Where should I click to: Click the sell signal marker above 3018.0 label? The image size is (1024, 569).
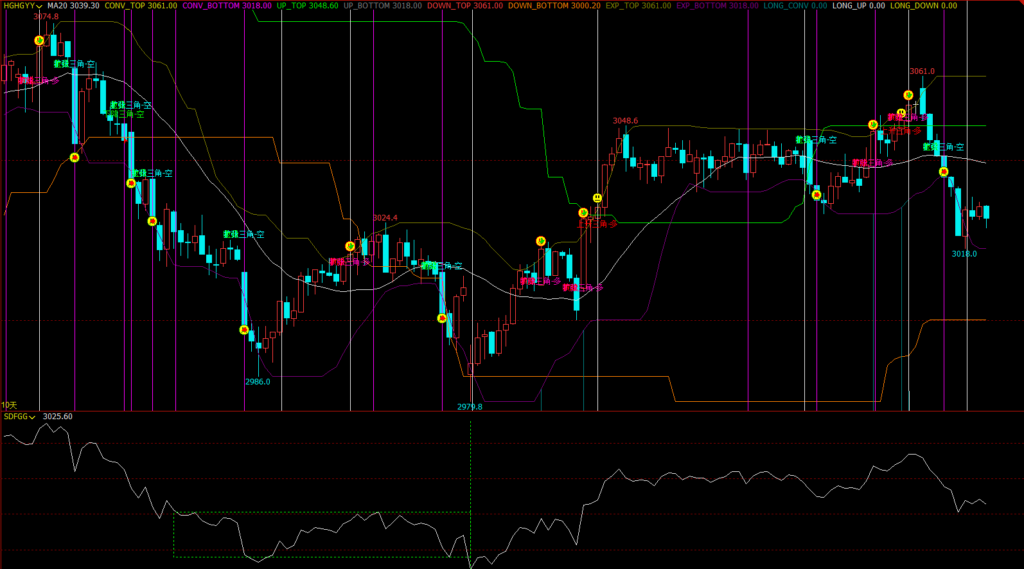pos(943,172)
